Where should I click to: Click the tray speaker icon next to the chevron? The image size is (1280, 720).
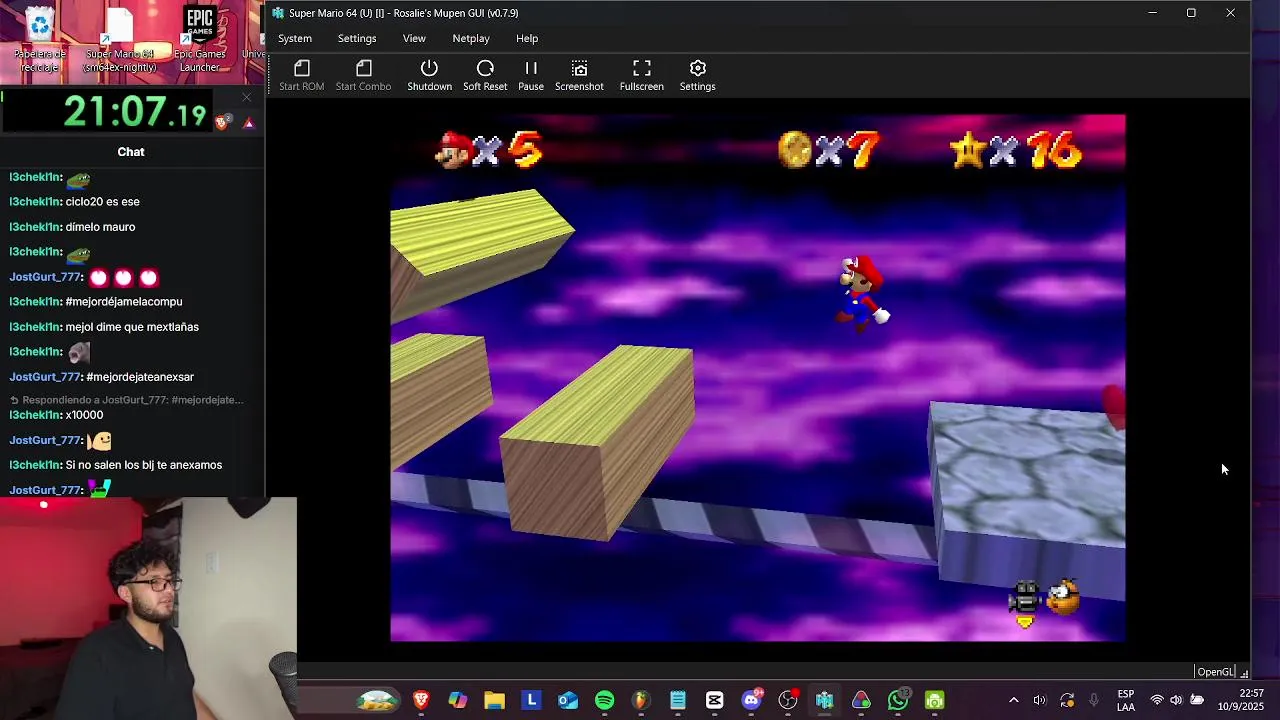click(x=1039, y=700)
